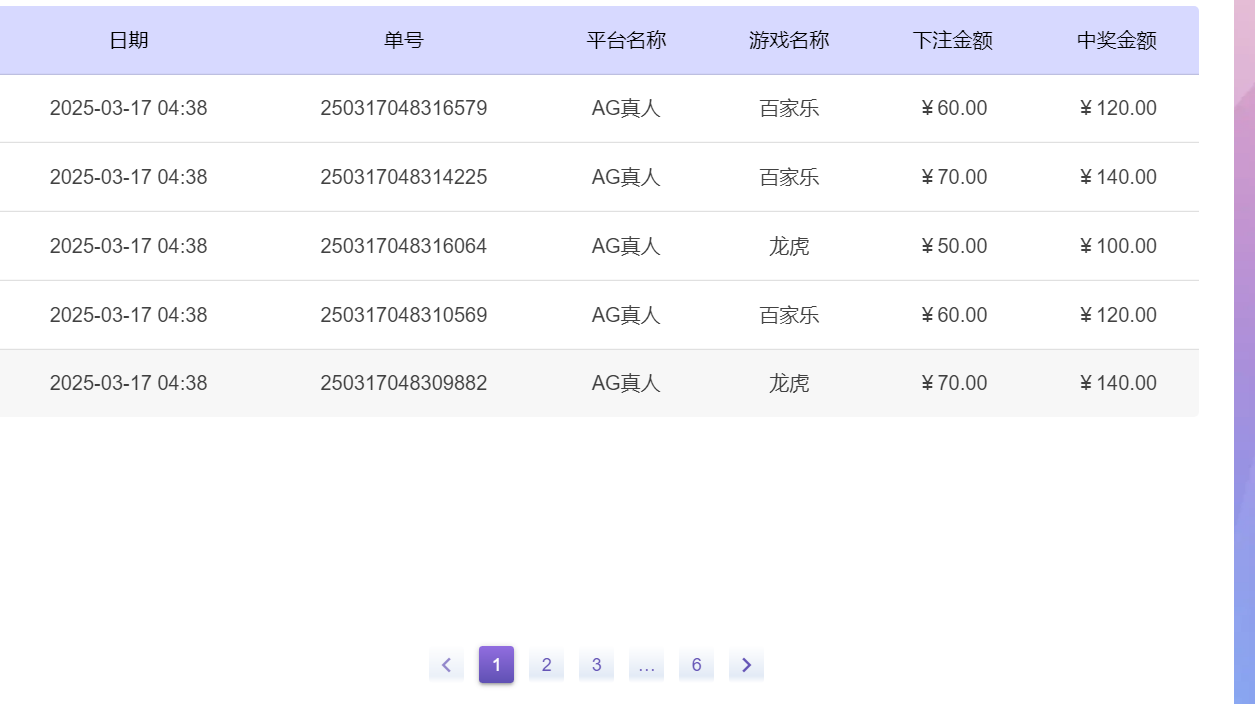Select page 2 in the pagination
The height and width of the screenshot is (704, 1255).
(x=546, y=664)
